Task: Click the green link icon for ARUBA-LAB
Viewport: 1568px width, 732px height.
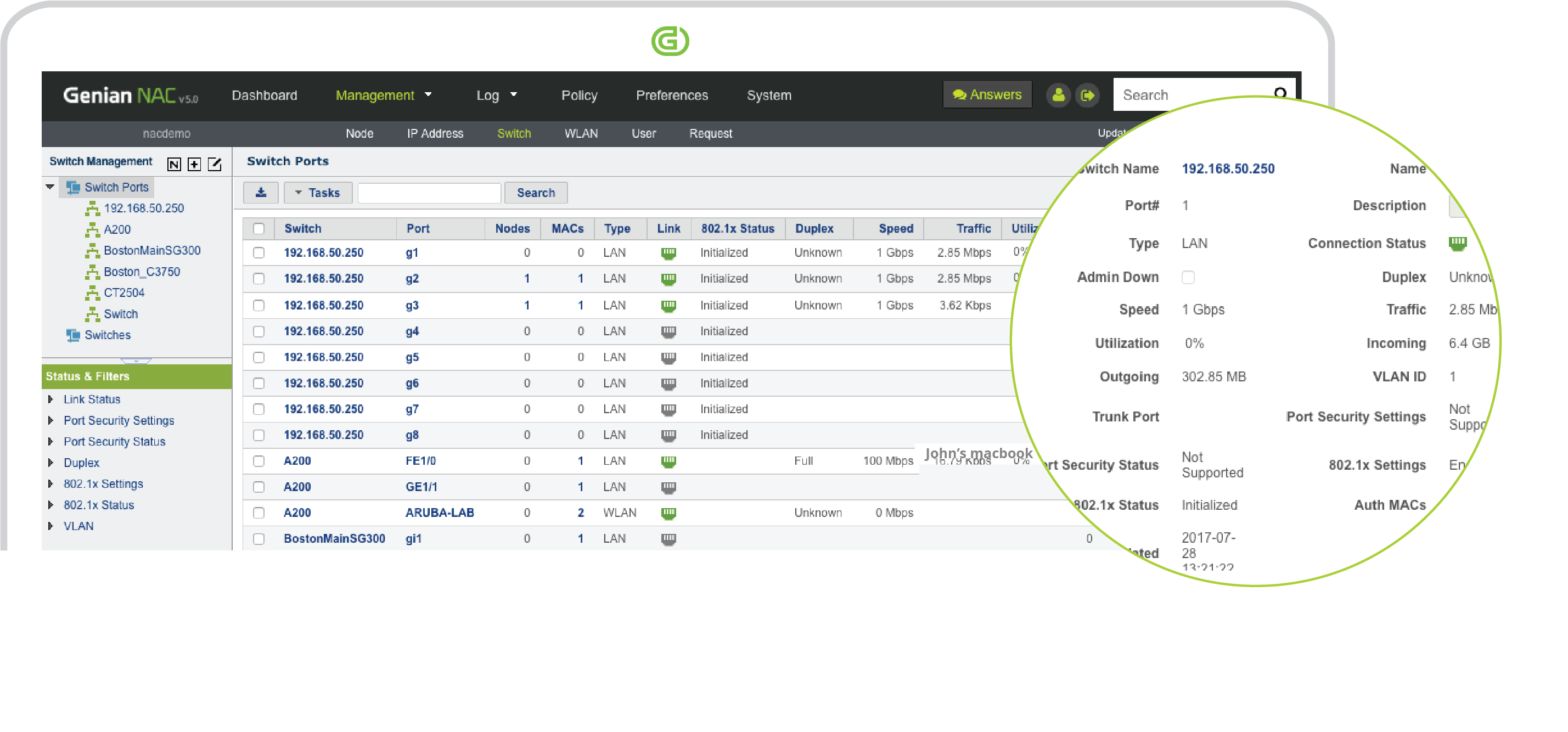Action: 668,513
